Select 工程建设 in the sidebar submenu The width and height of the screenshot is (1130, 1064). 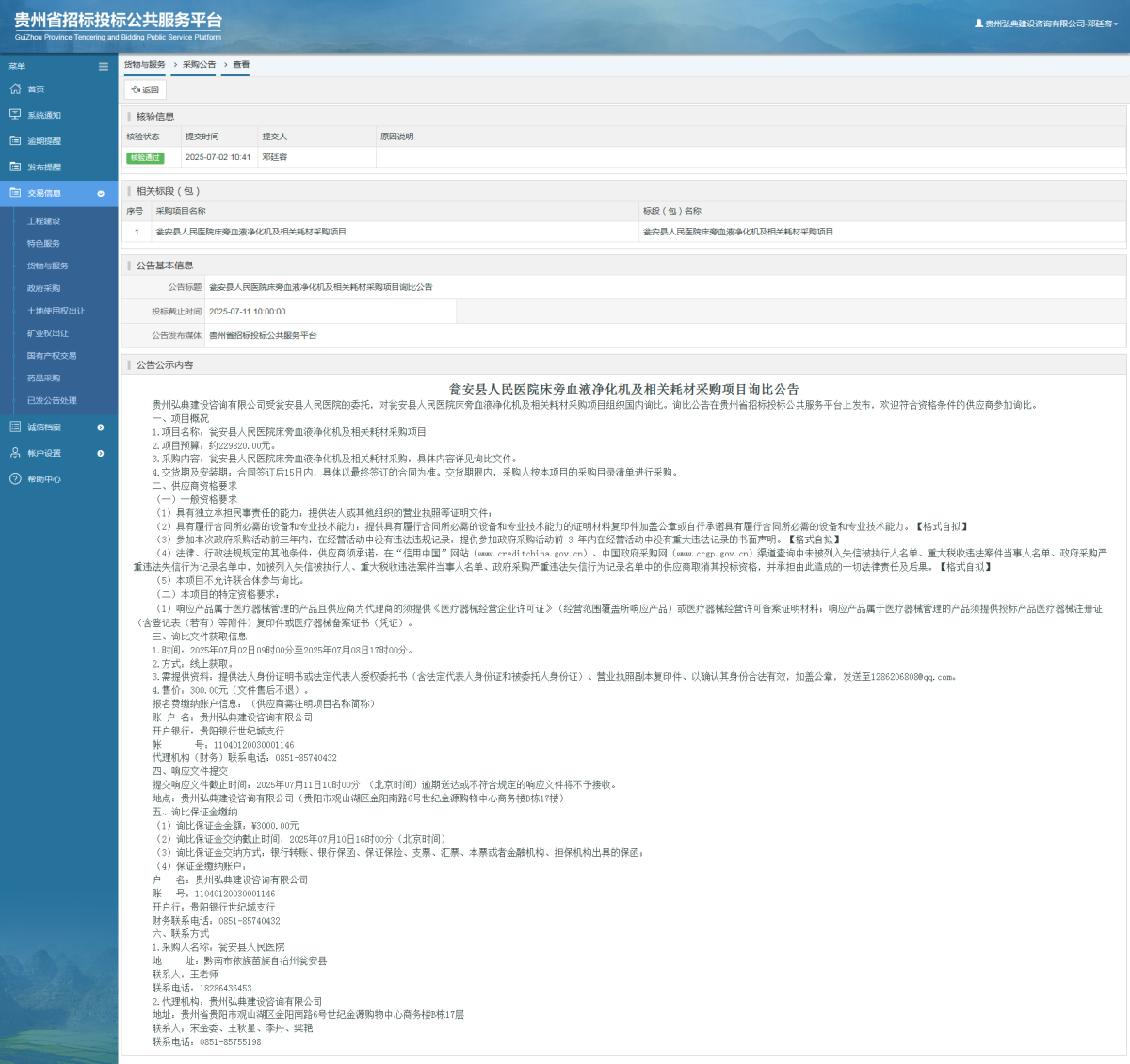coord(43,221)
